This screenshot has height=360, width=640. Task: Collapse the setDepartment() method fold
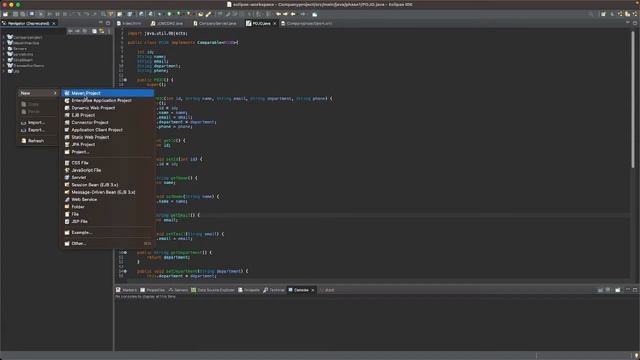point(125,271)
